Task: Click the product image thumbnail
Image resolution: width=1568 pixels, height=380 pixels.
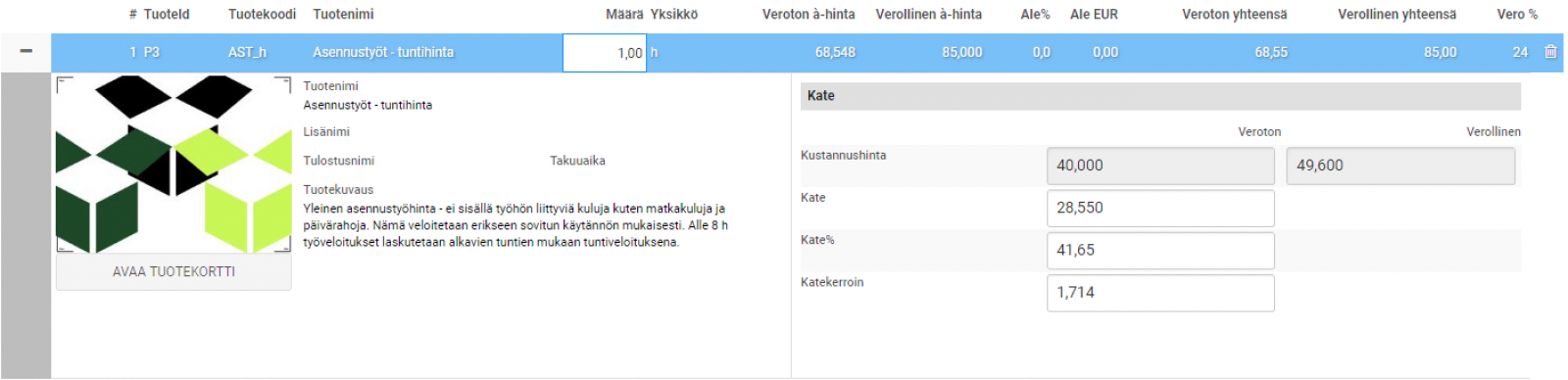Action: [x=173, y=165]
